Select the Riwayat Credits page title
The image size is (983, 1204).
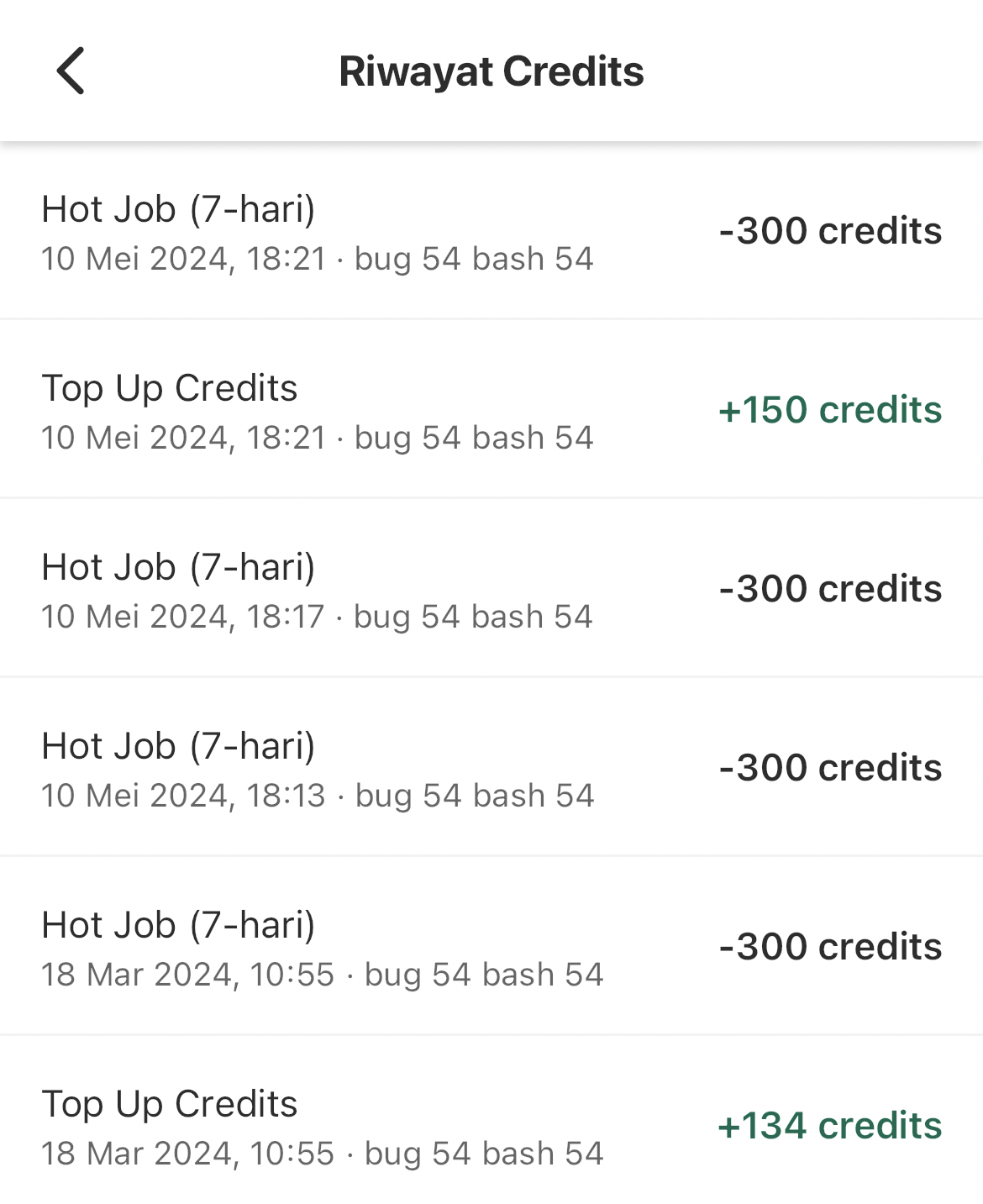click(x=491, y=71)
